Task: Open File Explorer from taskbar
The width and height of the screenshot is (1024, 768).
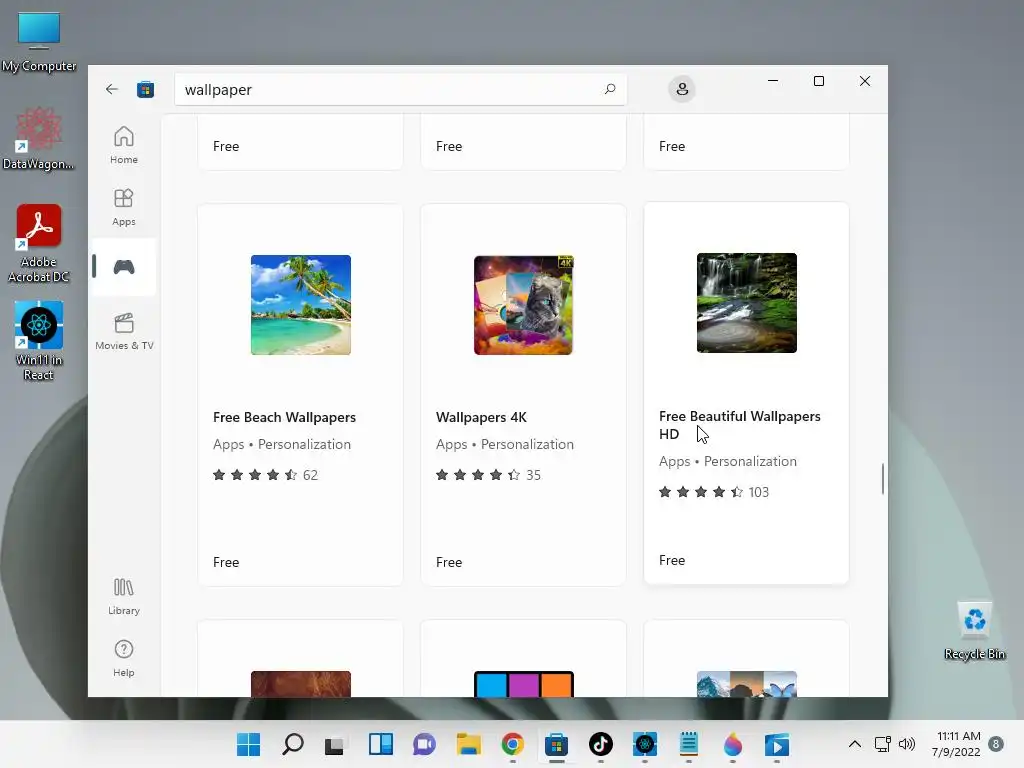Action: [468, 744]
